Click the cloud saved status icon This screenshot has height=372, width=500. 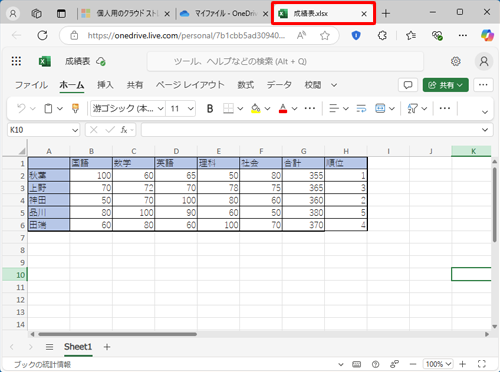click(101, 61)
